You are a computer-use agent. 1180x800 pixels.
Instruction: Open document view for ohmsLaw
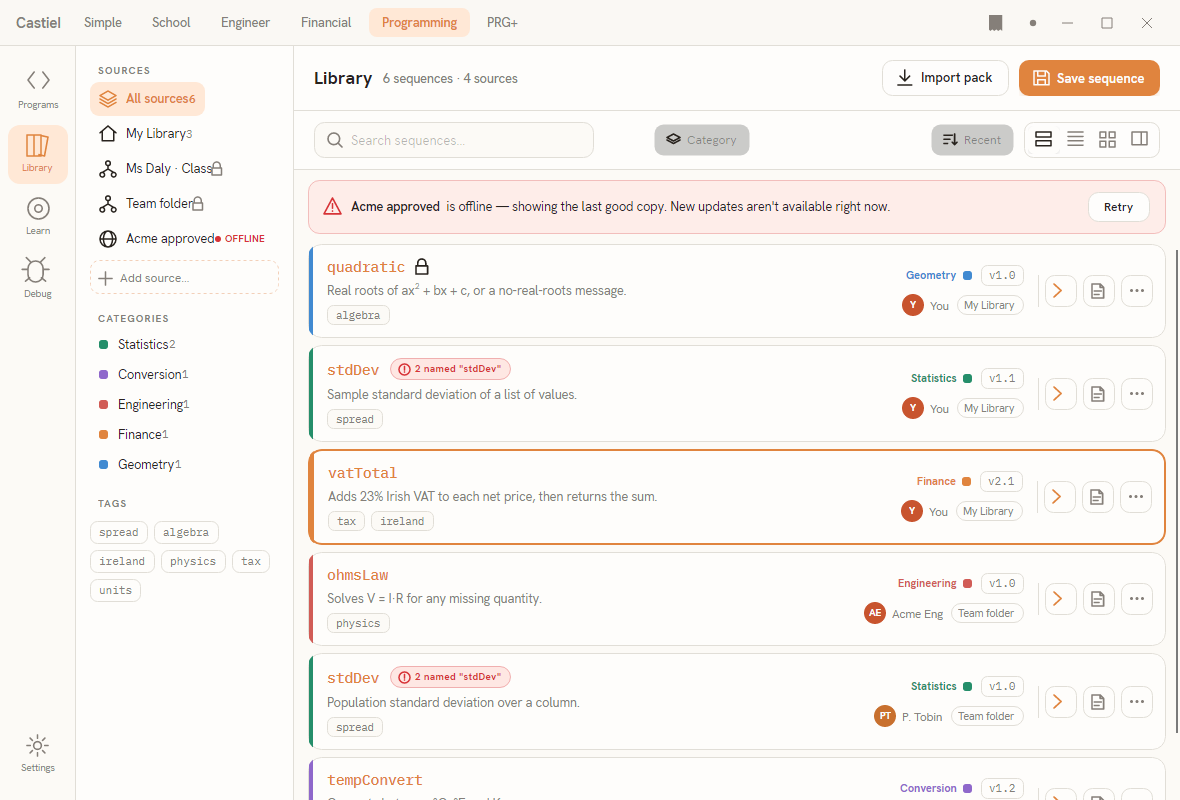(1098, 599)
